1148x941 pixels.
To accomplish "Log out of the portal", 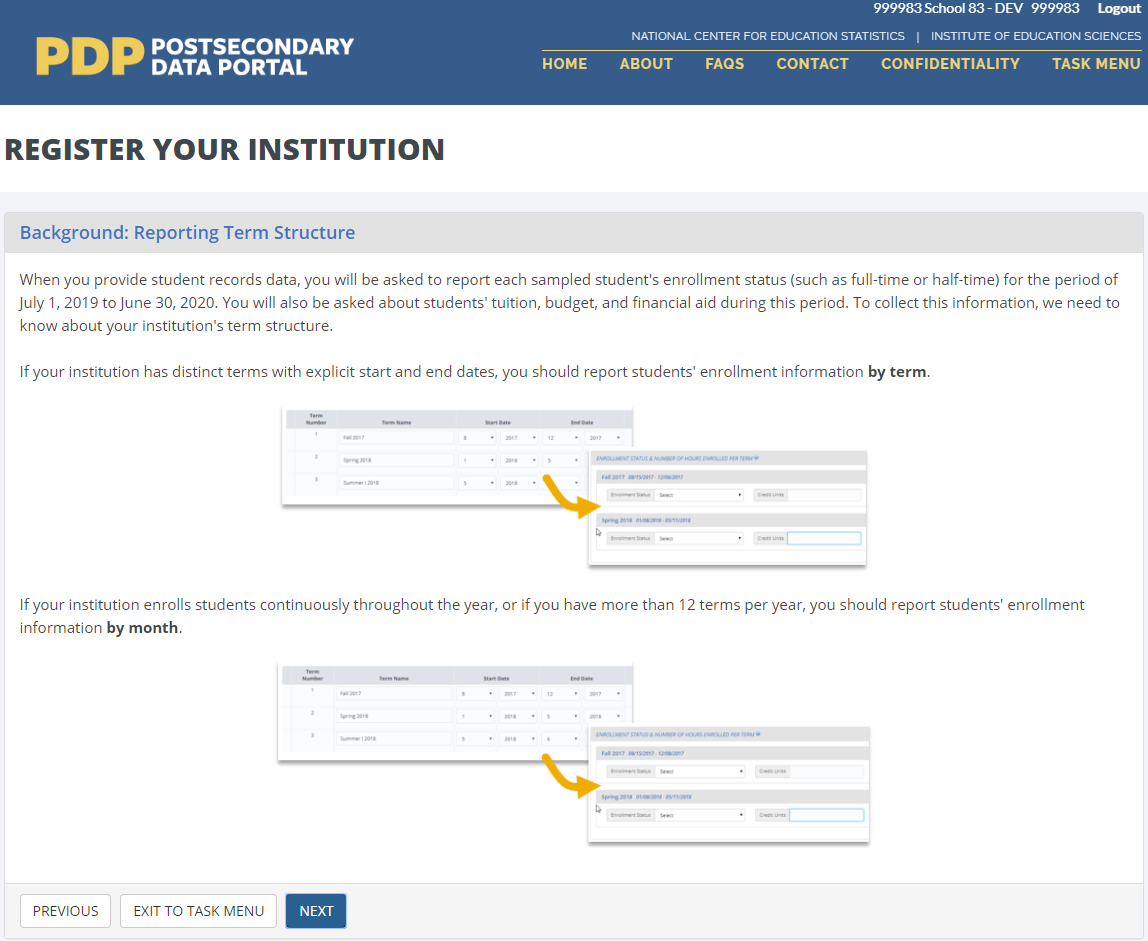I will pos(1118,8).
